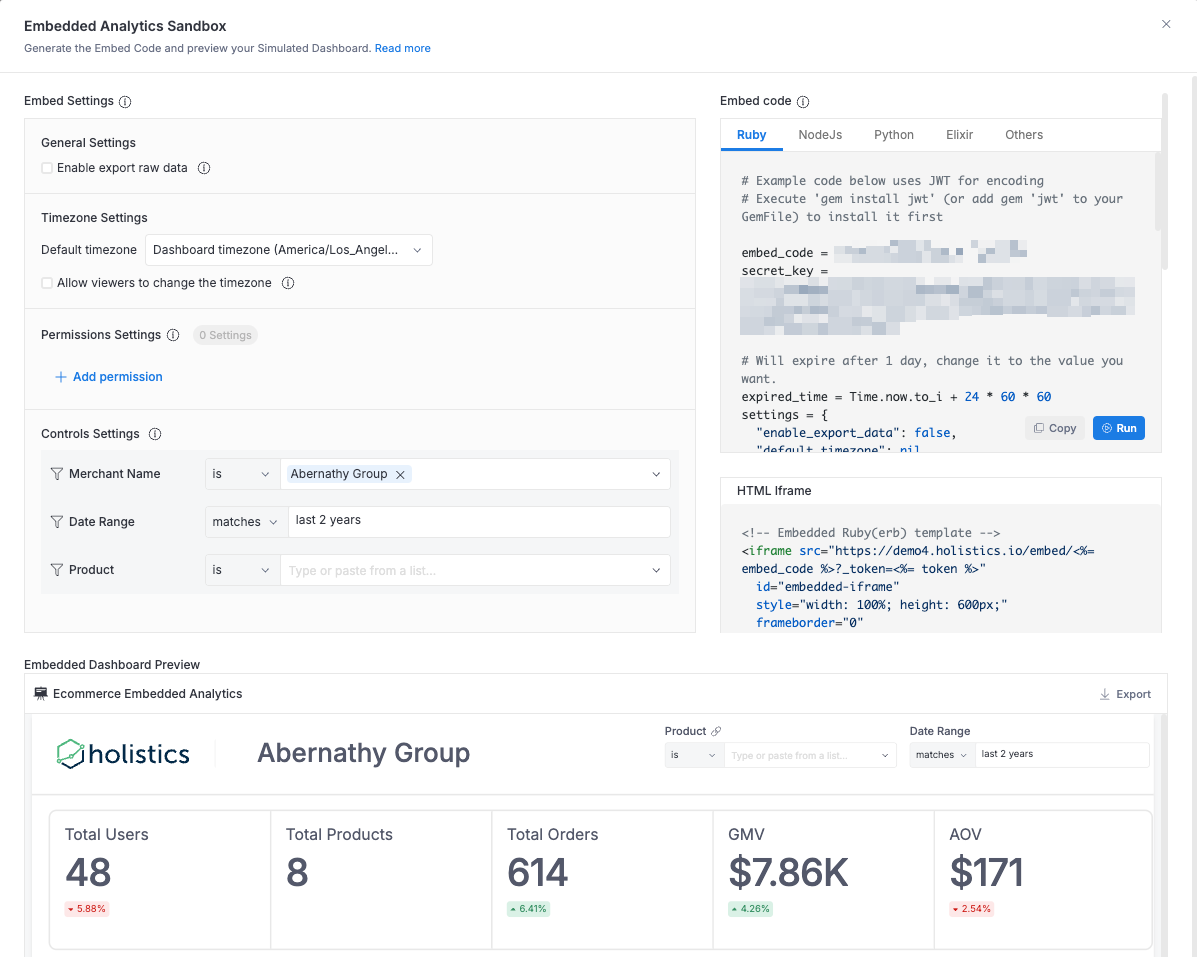Screen dimensions: 1197x957
Task: Click the Total Products value 8
Action: click(x=297, y=872)
